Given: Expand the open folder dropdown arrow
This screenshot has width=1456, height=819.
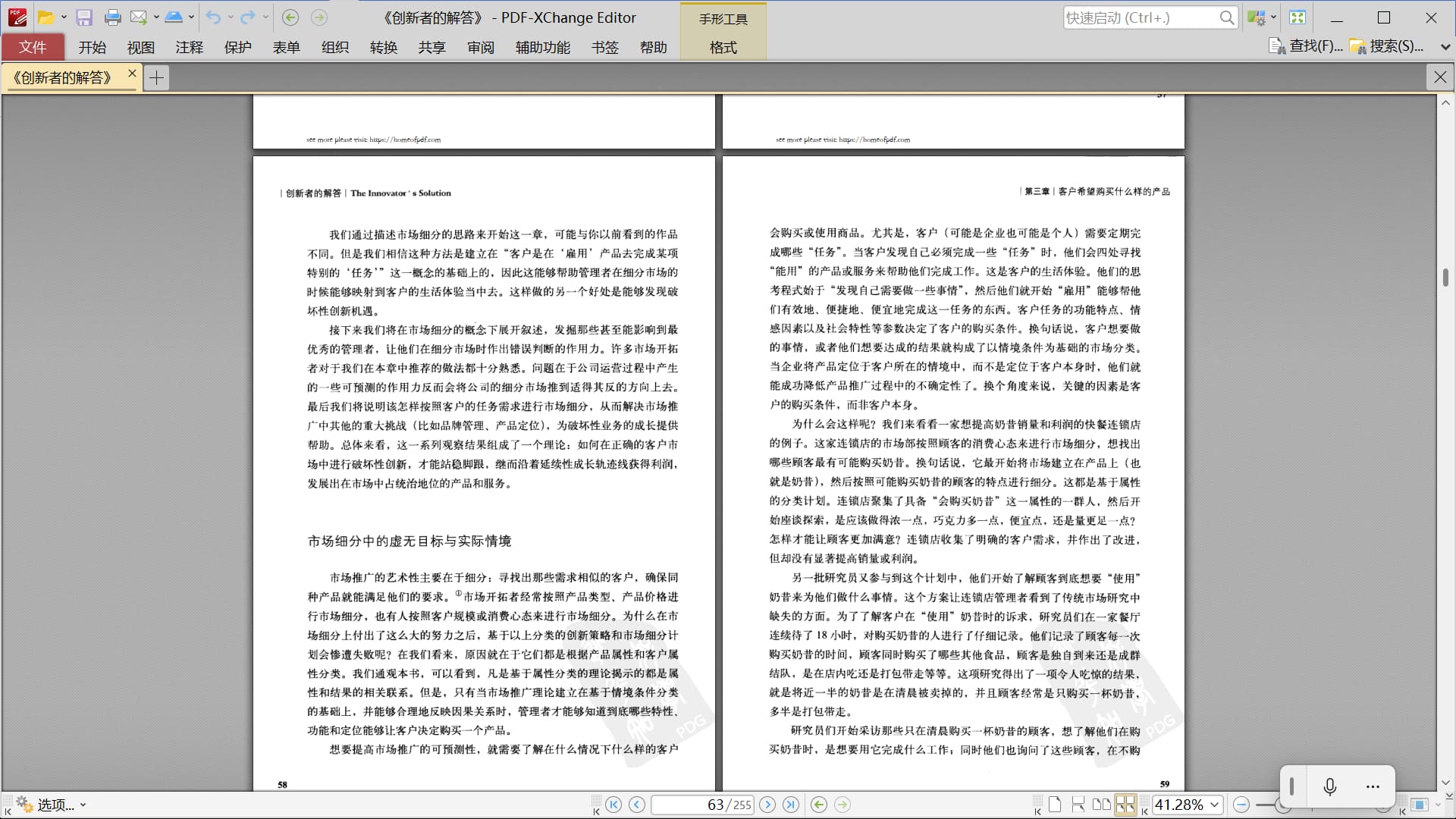Looking at the screenshot, I should point(64,17).
